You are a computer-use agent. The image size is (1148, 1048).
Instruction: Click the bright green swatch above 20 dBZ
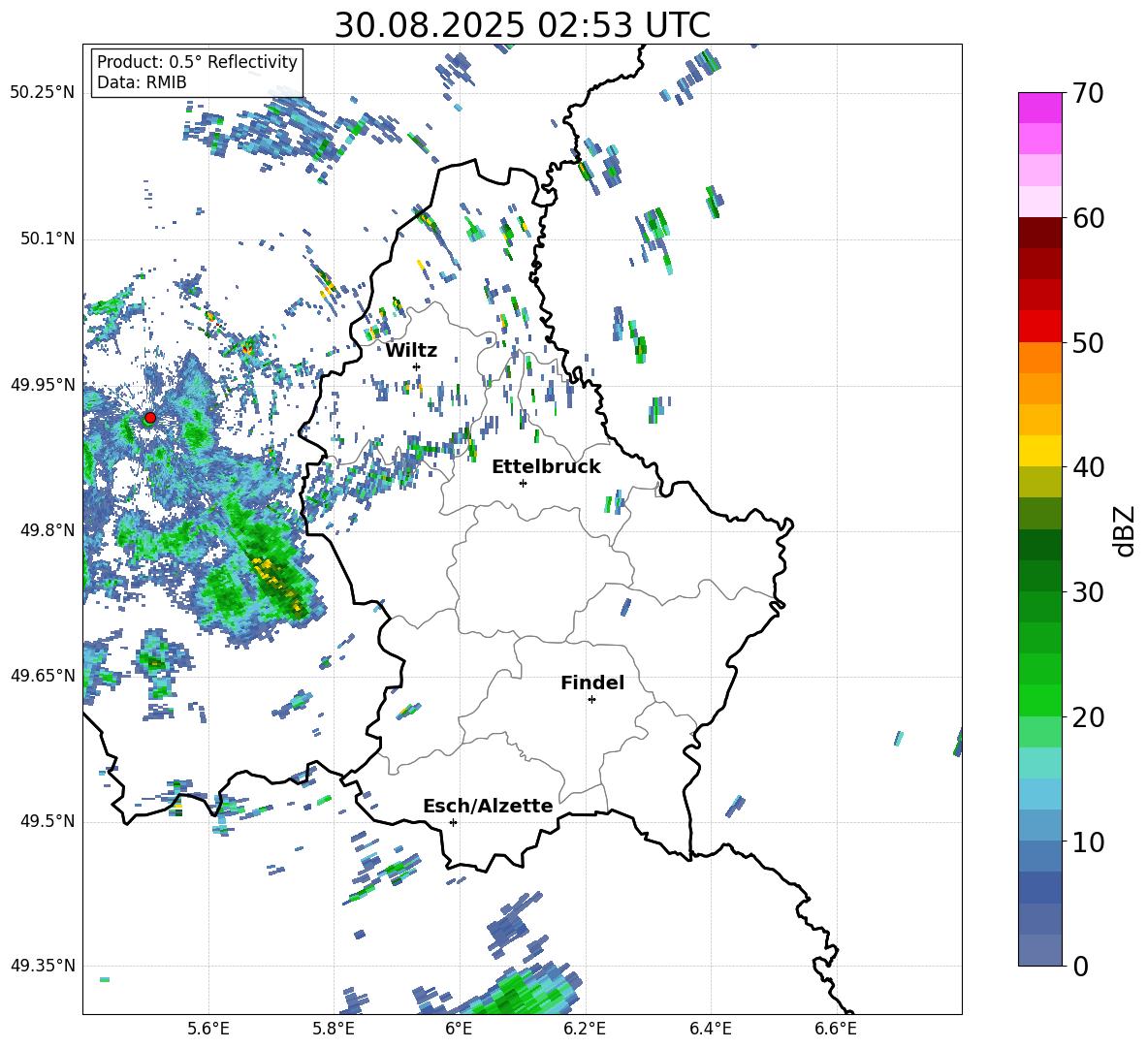pos(1040,700)
